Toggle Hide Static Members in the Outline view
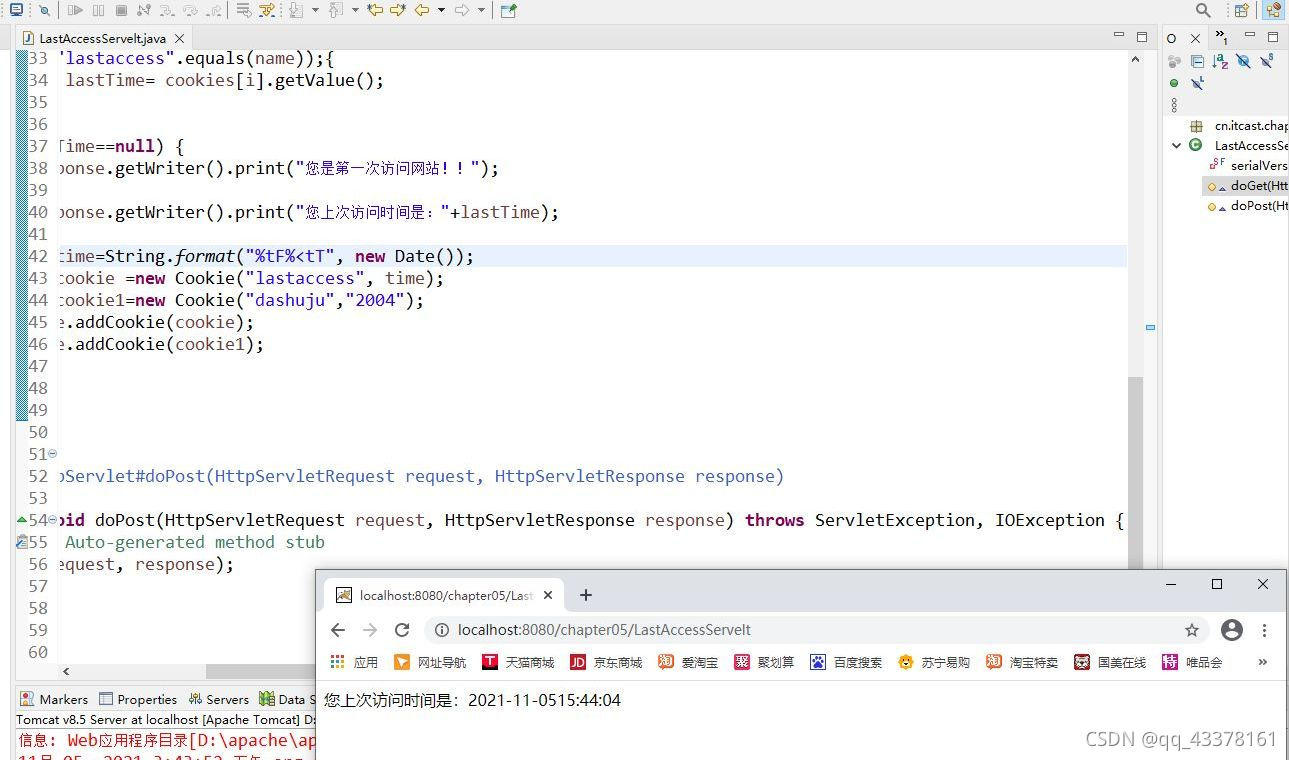 pyautogui.click(x=1266, y=61)
